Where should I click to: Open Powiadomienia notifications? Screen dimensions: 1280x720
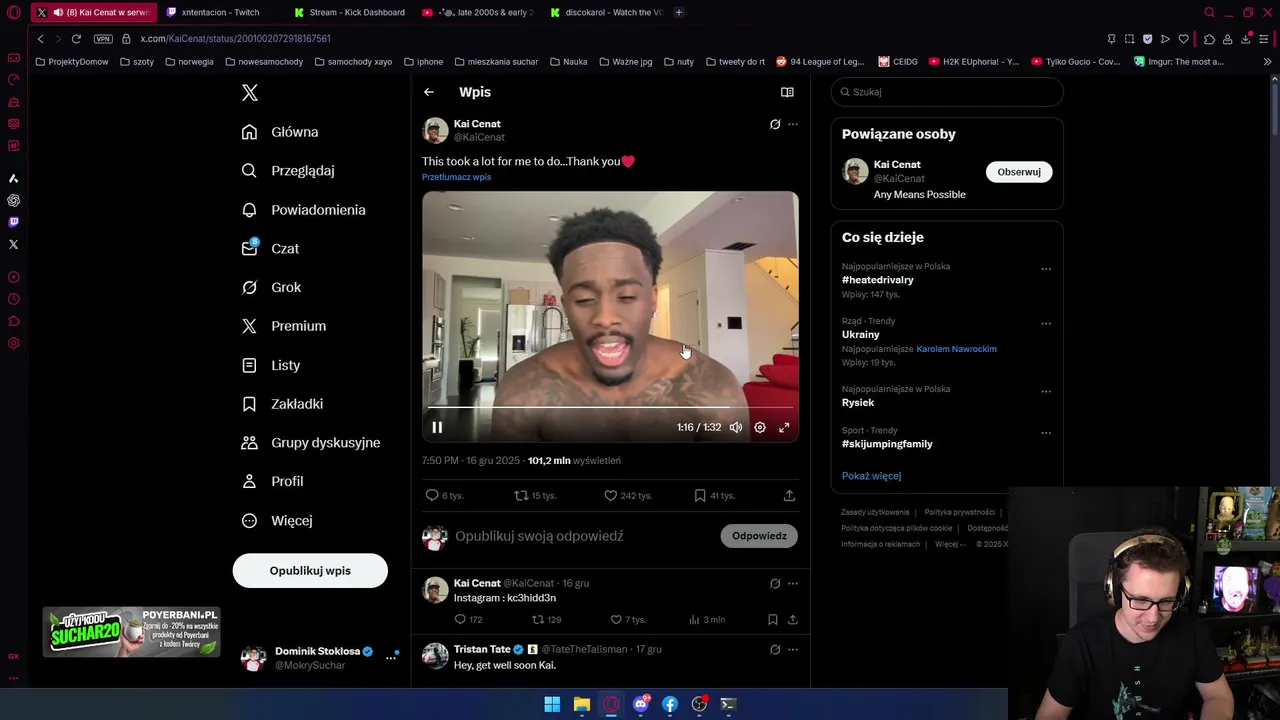(303, 210)
